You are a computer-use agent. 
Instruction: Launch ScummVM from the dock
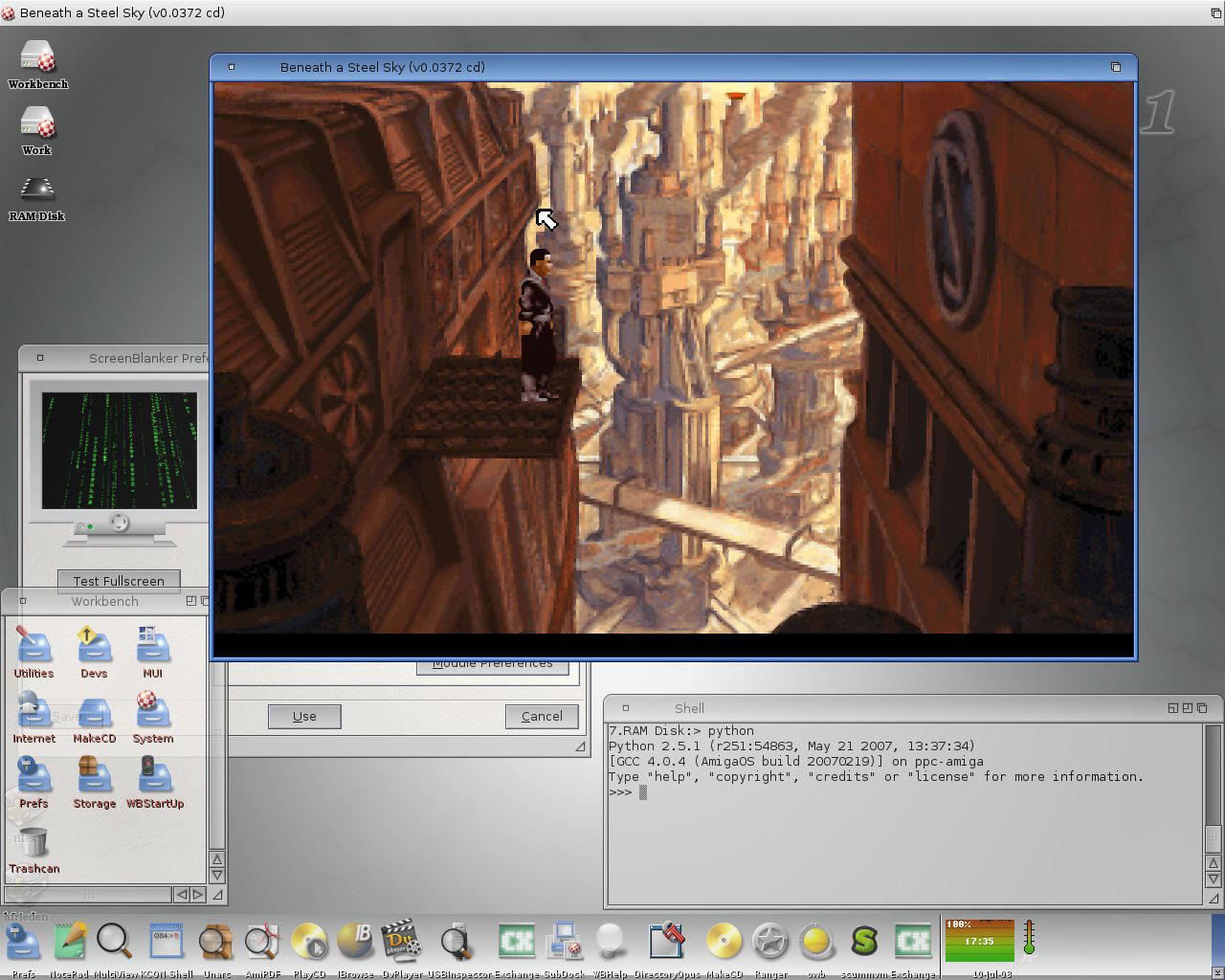pyautogui.click(x=864, y=942)
